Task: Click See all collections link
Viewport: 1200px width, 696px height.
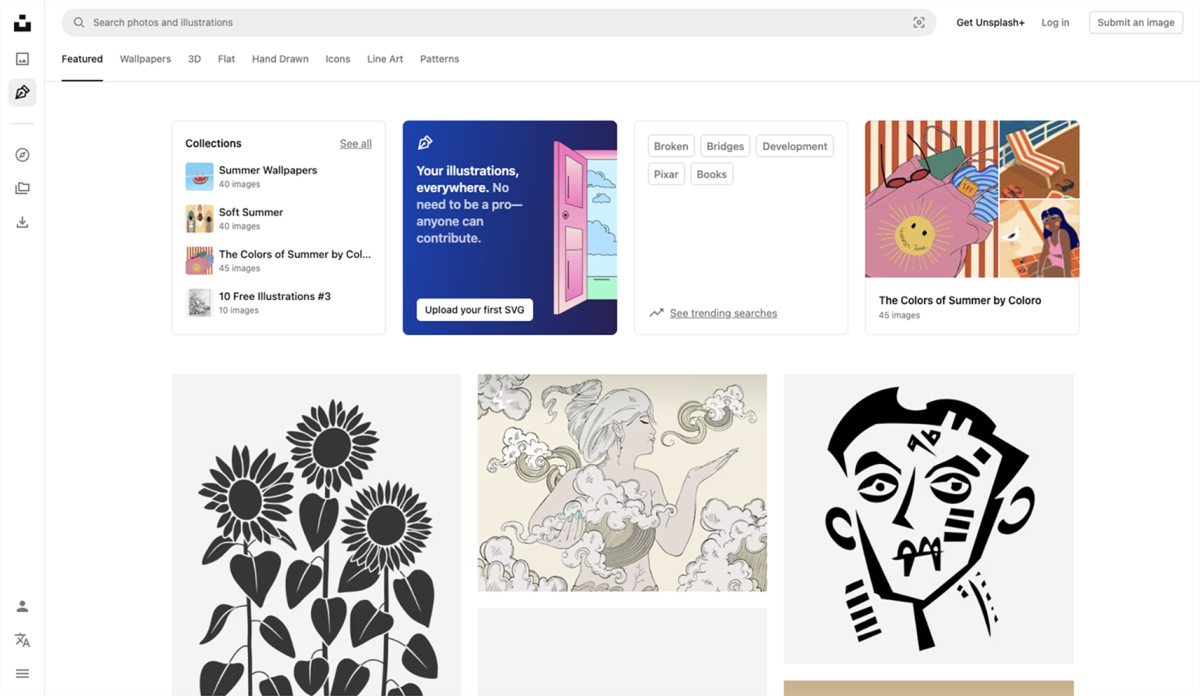Action: pos(356,144)
